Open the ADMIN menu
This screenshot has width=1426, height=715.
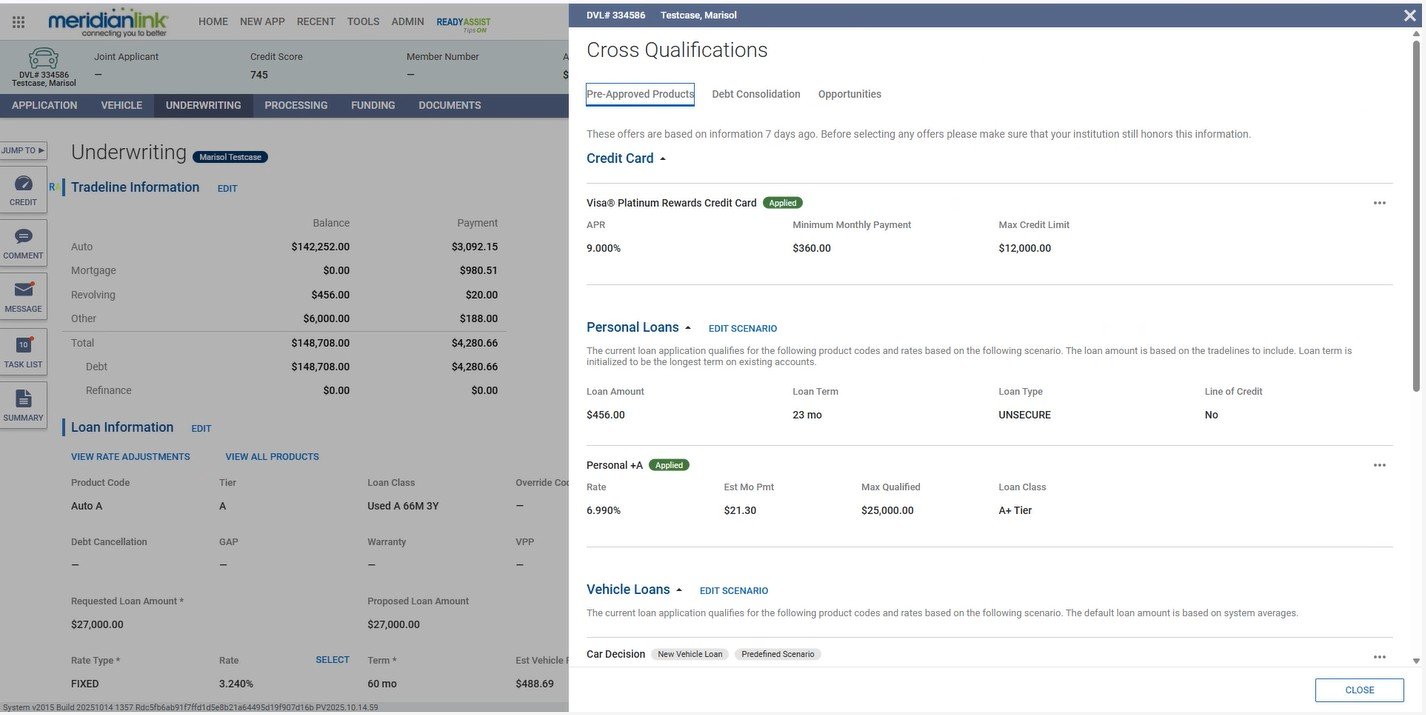pos(407,21)
